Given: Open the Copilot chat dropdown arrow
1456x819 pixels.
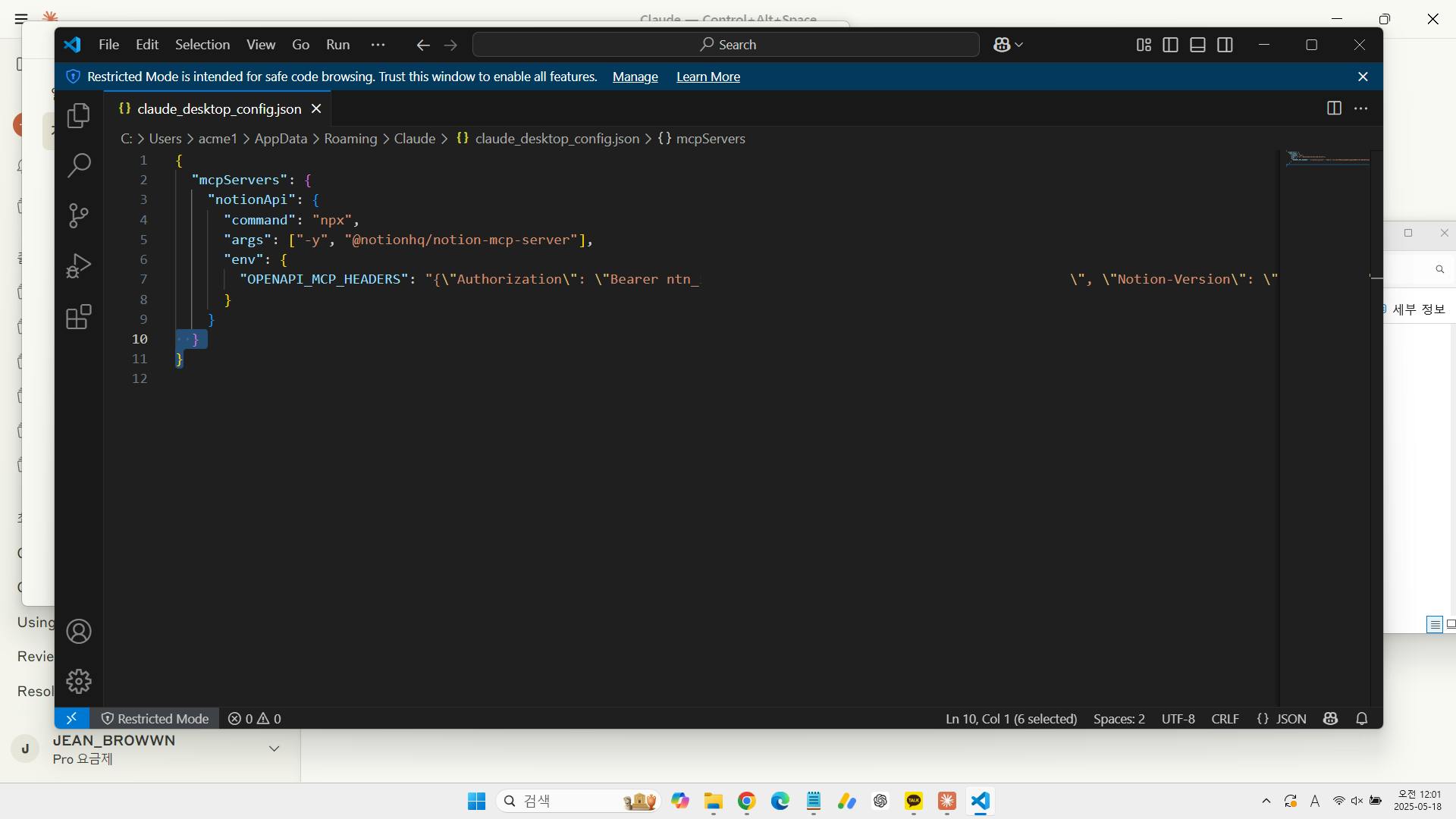Looking at the screenshot, I should click(x=1019, y=45).
